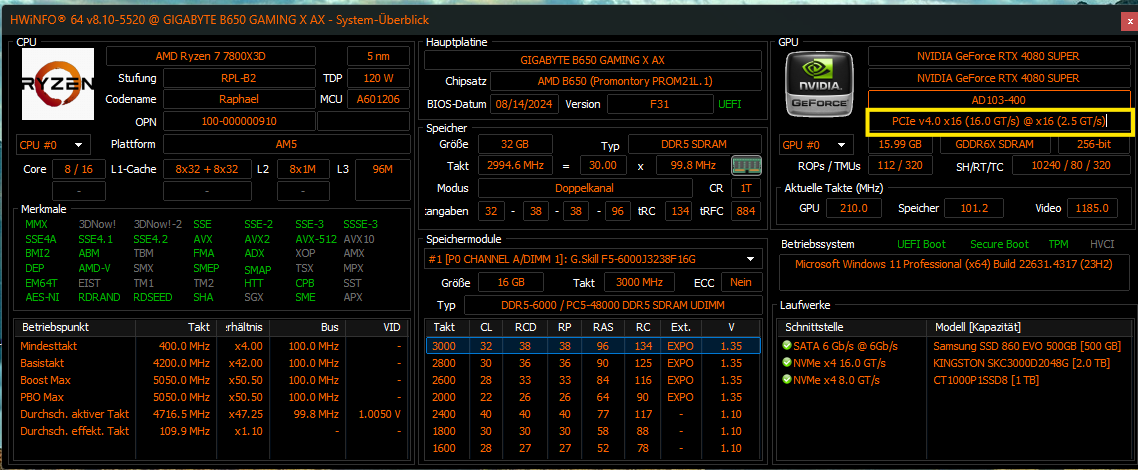Click the GPU clock 210.0 field
1138x470 pixels.
(x=854, y=208)
